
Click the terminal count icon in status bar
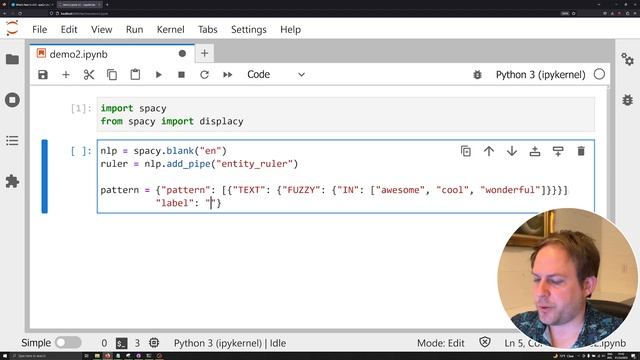[121, 343]
